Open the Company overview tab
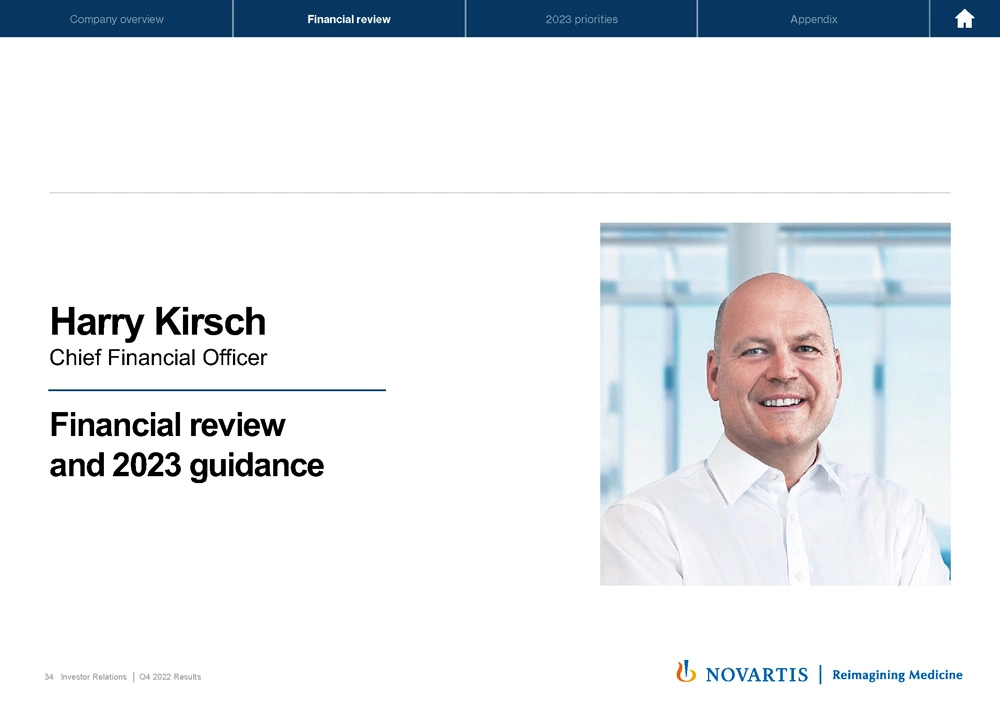The height and width of the screenshot is (707, 1000). tap(117, 19)
